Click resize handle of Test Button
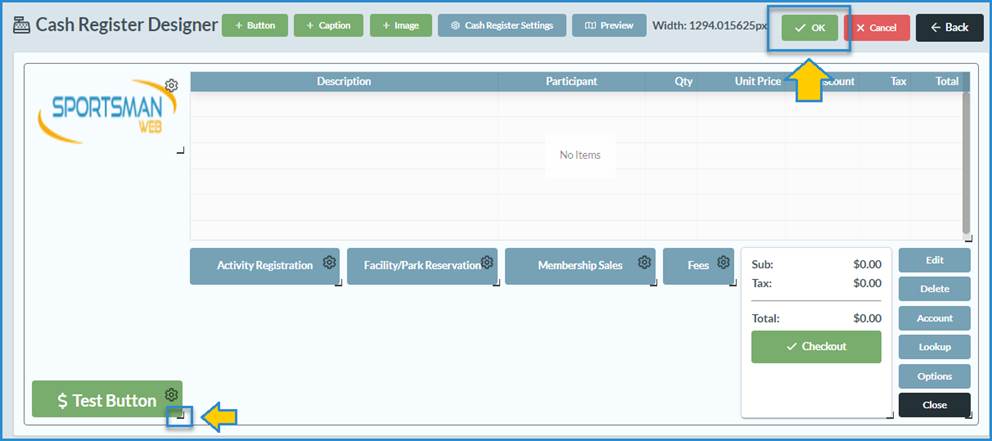The width and height of the screenshot is (992, 441). point(180,416)
